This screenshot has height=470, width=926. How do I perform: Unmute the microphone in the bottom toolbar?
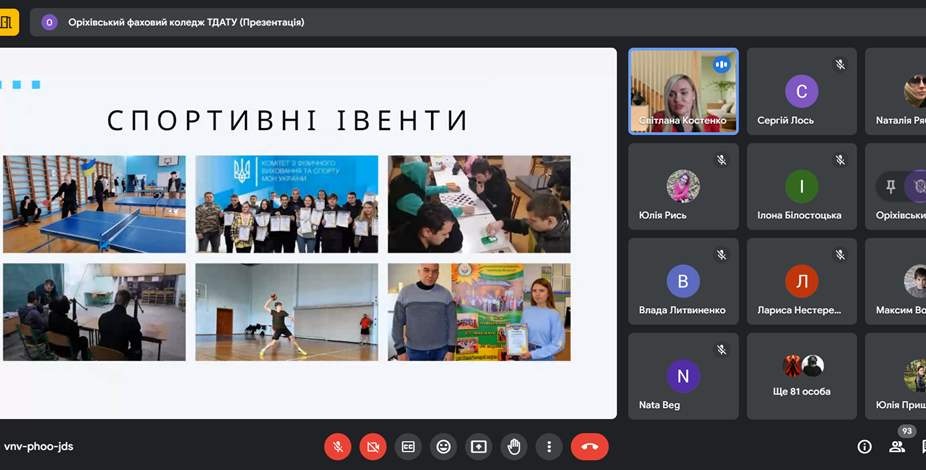338,446
